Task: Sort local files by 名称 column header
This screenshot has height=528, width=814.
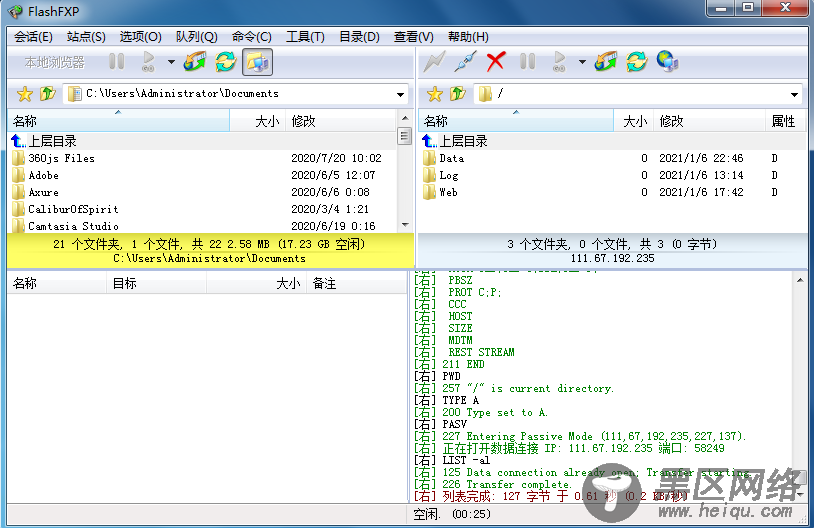Action: click(x=118, y=121)
